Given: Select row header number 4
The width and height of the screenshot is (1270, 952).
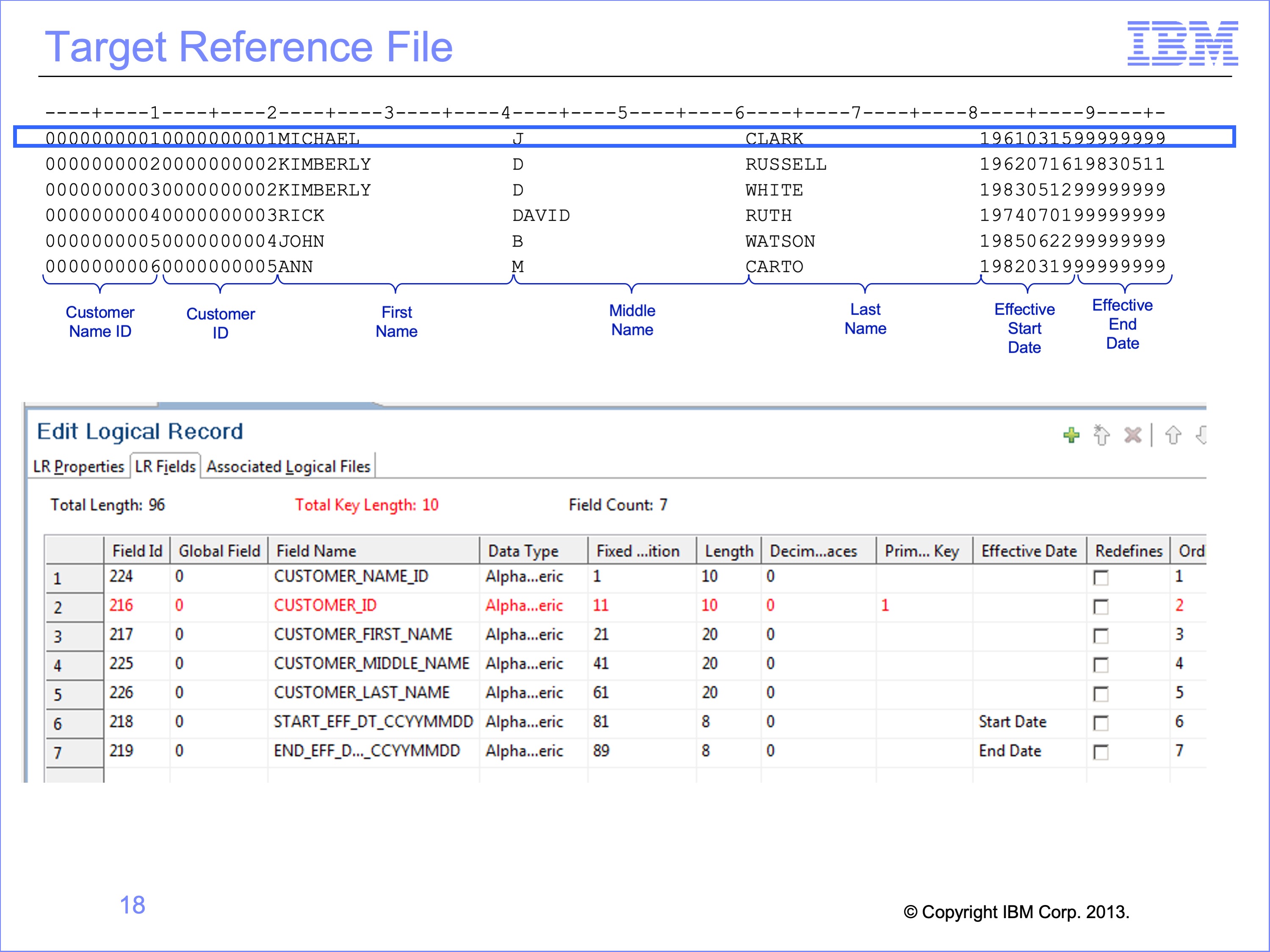Looking at the screenshot, I should coord(75,666).
